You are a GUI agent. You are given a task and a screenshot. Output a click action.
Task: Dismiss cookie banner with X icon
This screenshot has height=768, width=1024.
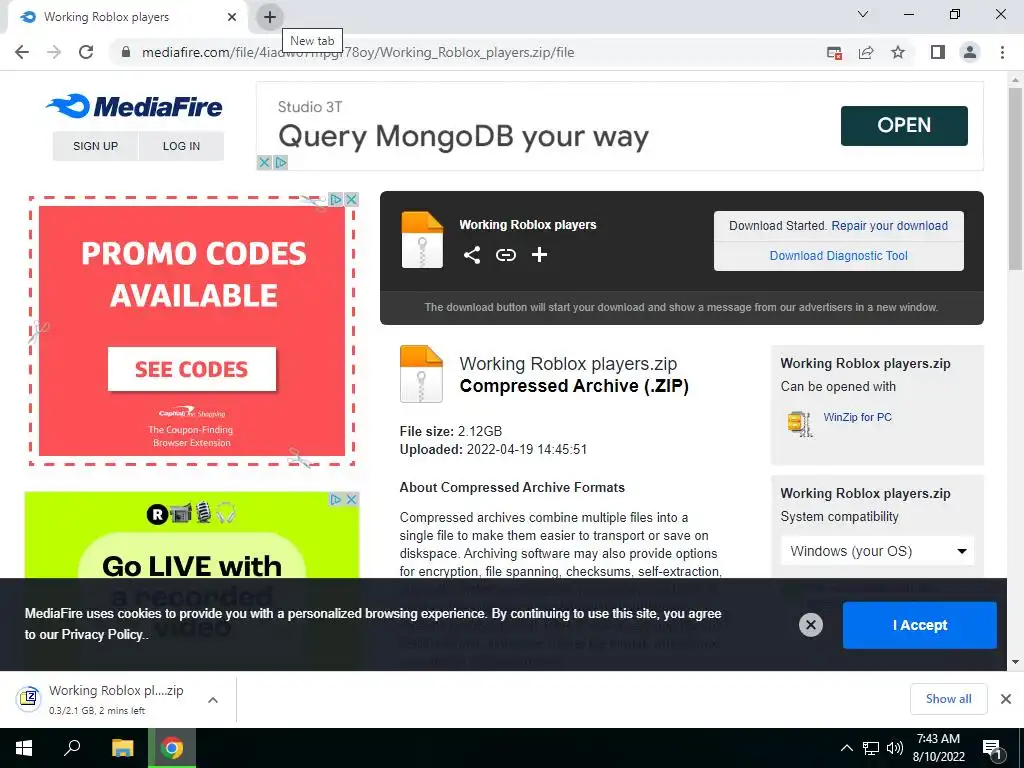point(810,625)
